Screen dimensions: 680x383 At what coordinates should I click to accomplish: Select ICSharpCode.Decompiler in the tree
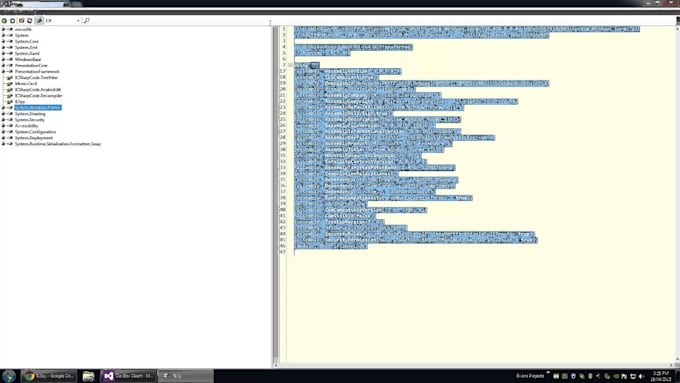pyautogui.click(x=39, y=95)
